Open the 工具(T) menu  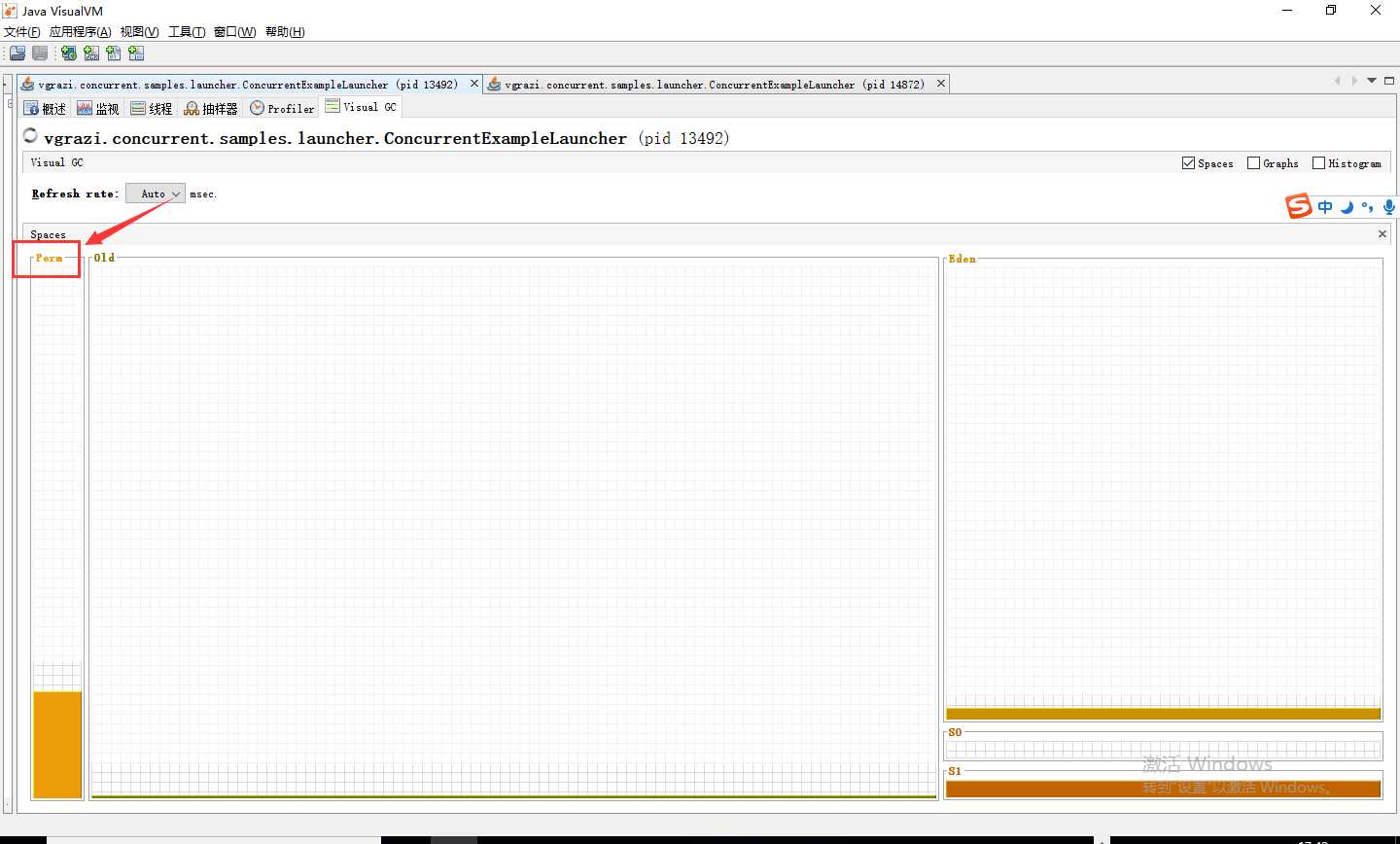pyautogui.click(x=187, y=32)
